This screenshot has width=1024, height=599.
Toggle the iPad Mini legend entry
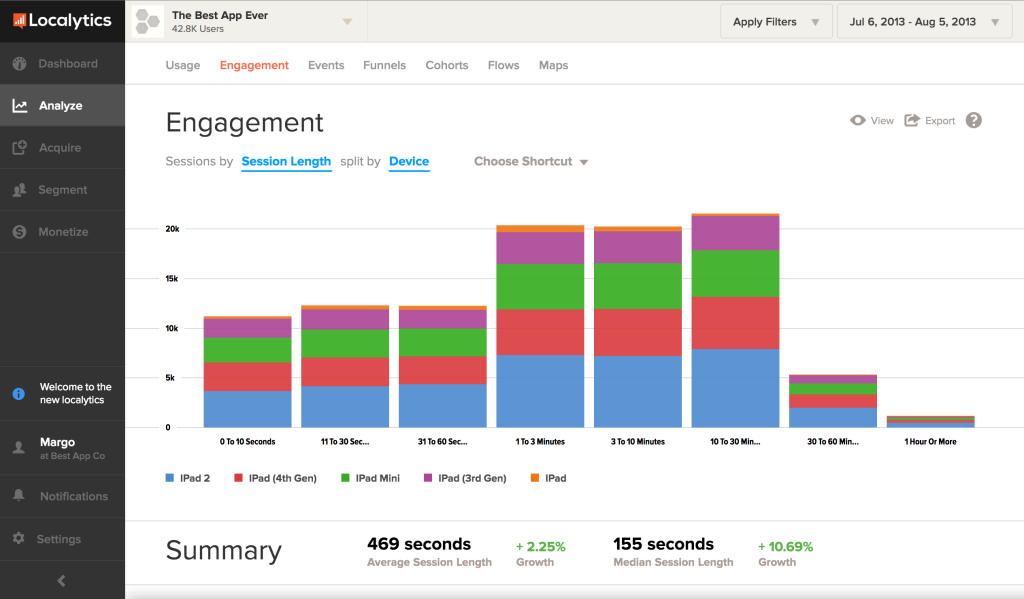click(x=370, y=477)
